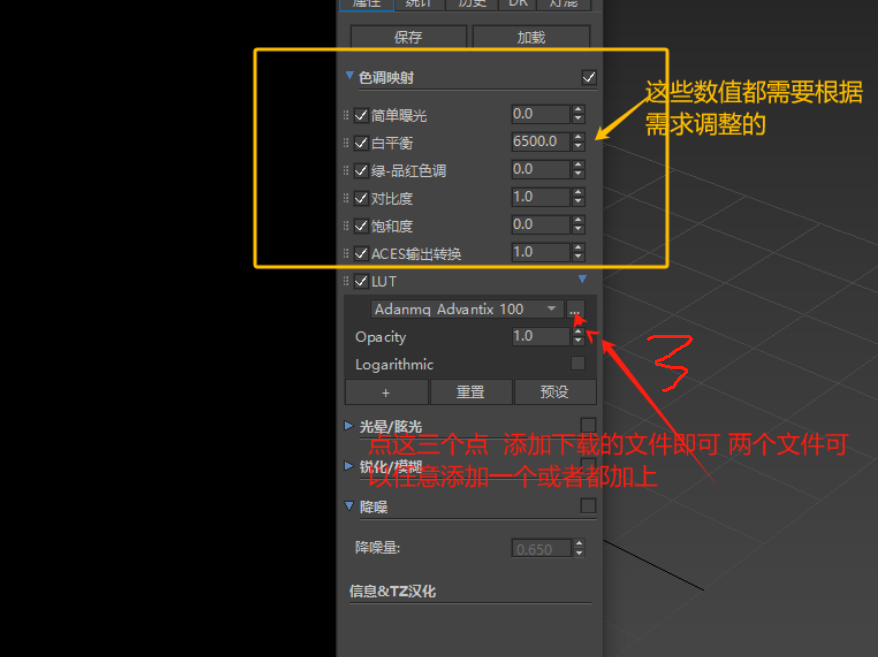
Task: Enable the 降噪 checkbox
Action: pos(588,506)
